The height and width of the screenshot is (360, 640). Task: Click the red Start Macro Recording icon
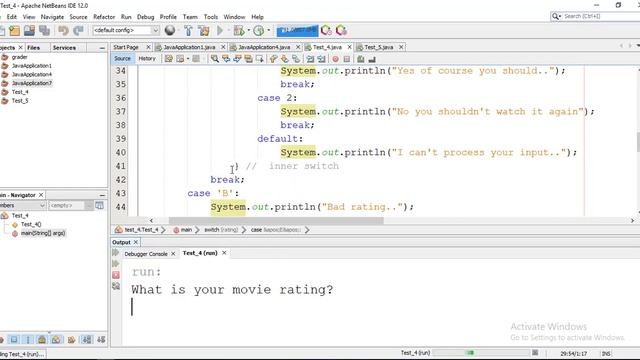pos(336,59)
